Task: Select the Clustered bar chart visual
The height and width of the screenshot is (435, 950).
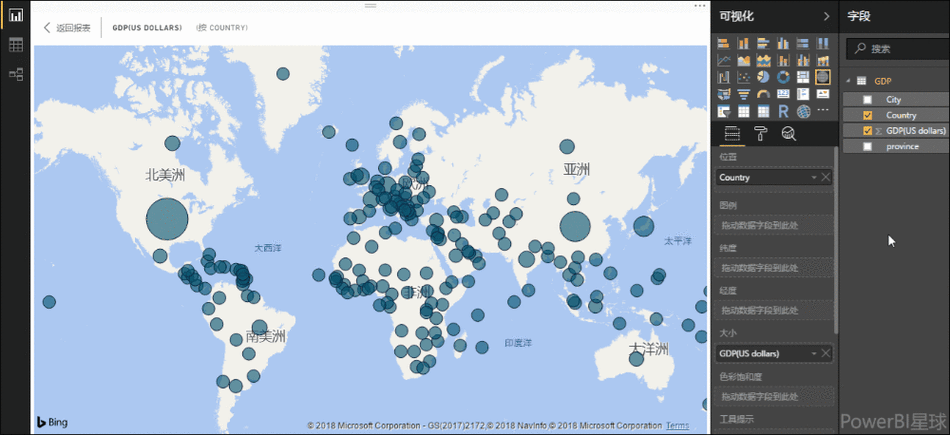Action: coord(763,44)
